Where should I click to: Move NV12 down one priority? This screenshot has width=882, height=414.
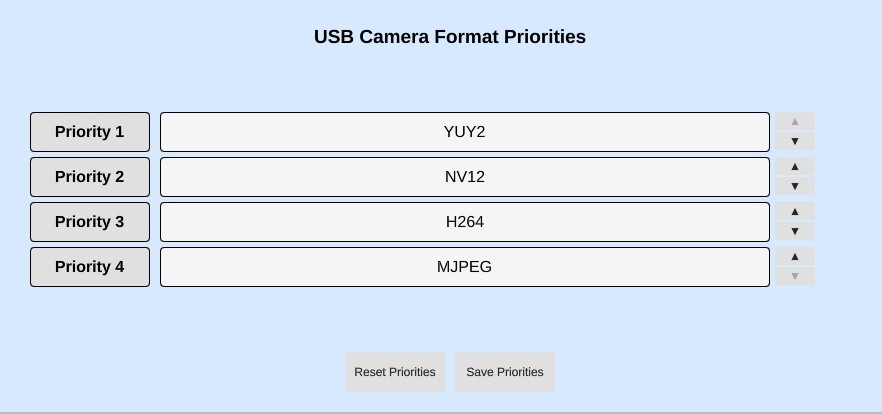795,186
